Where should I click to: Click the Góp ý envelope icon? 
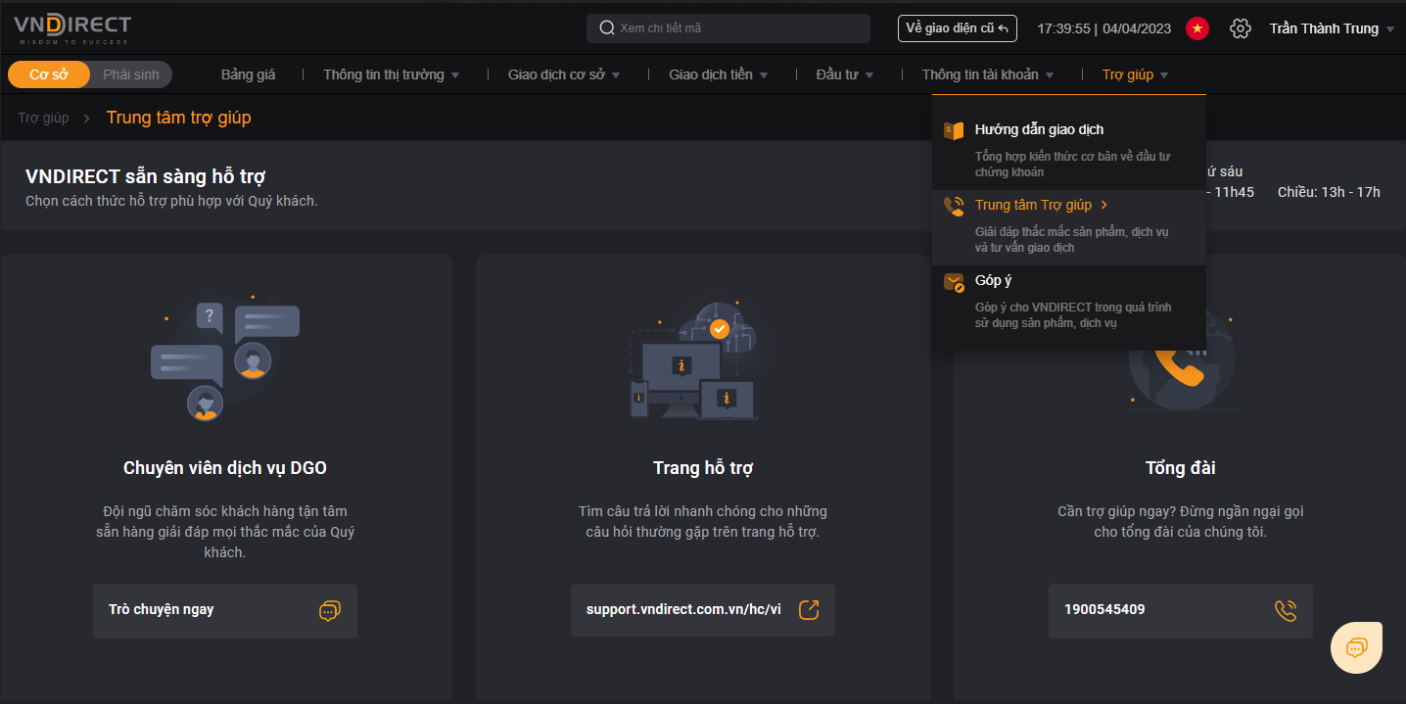[954, 282]
